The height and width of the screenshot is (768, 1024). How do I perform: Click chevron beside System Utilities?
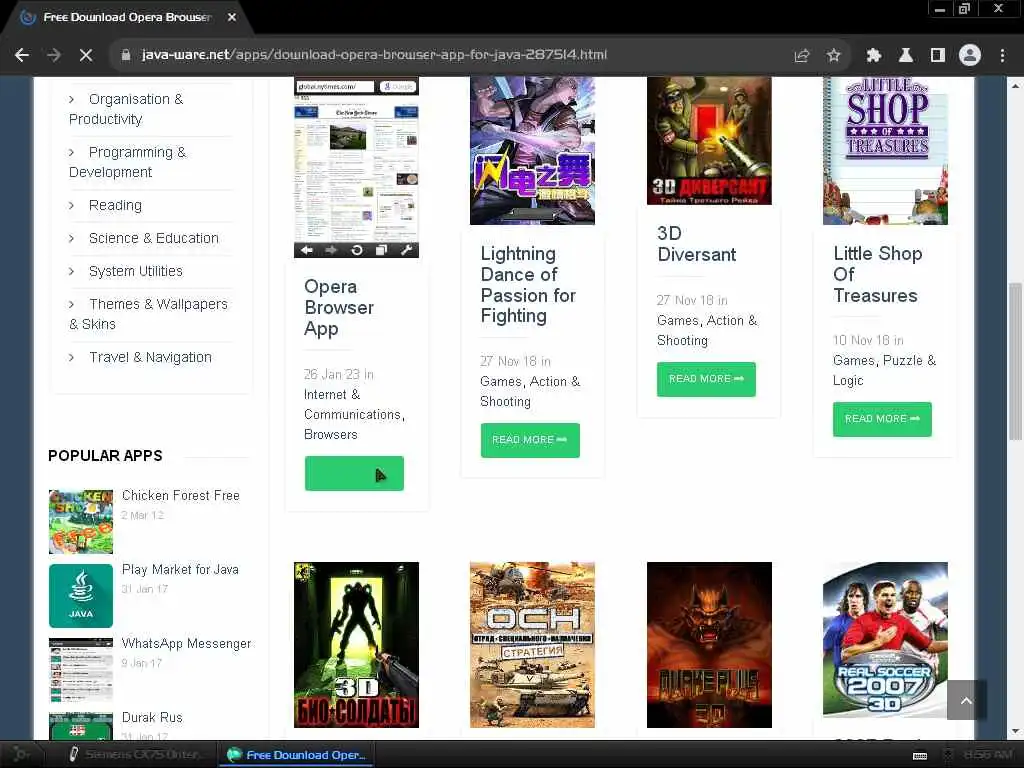pyautogui.click(x=72, y=272)
